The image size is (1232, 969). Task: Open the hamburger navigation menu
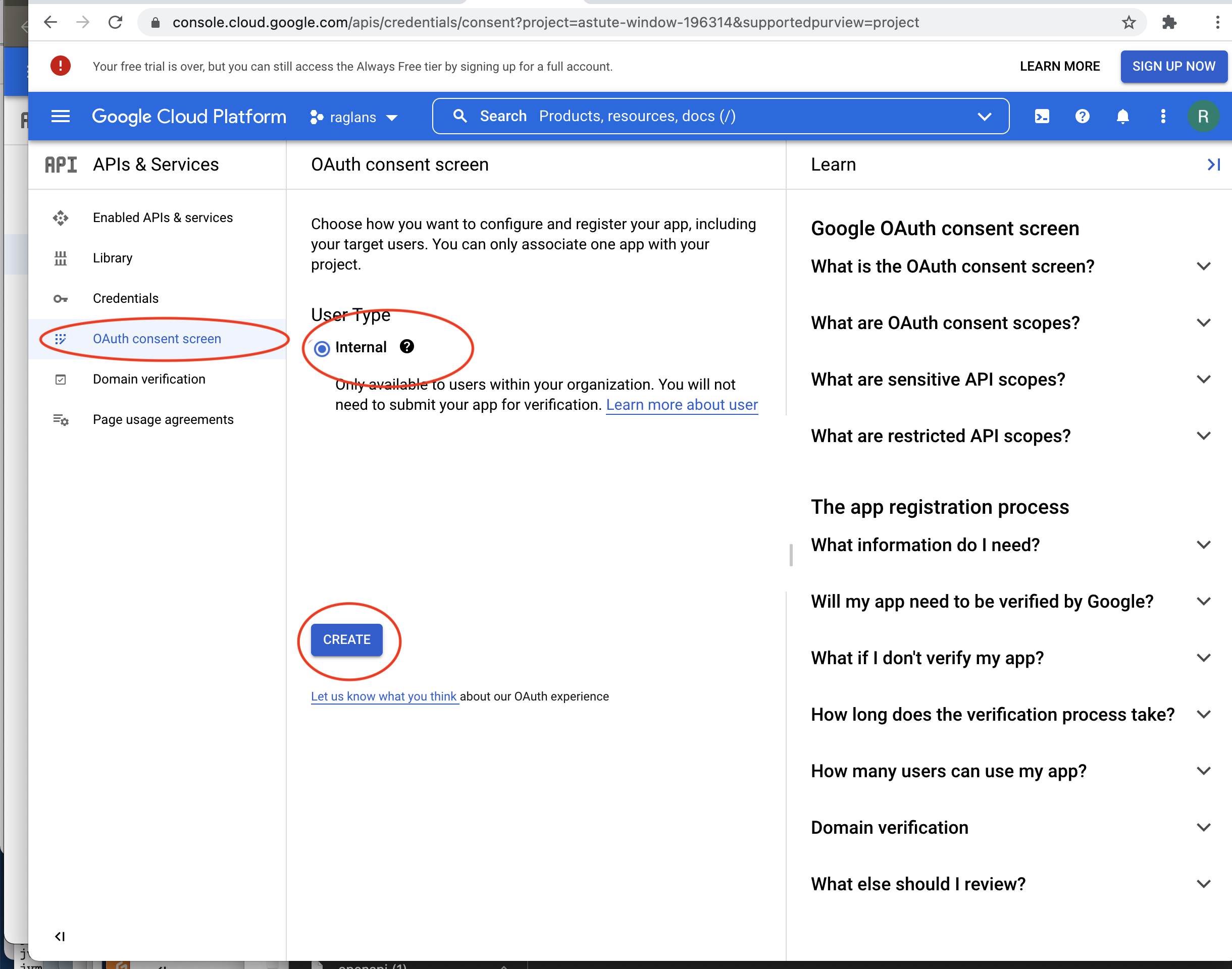pos(60,116)
